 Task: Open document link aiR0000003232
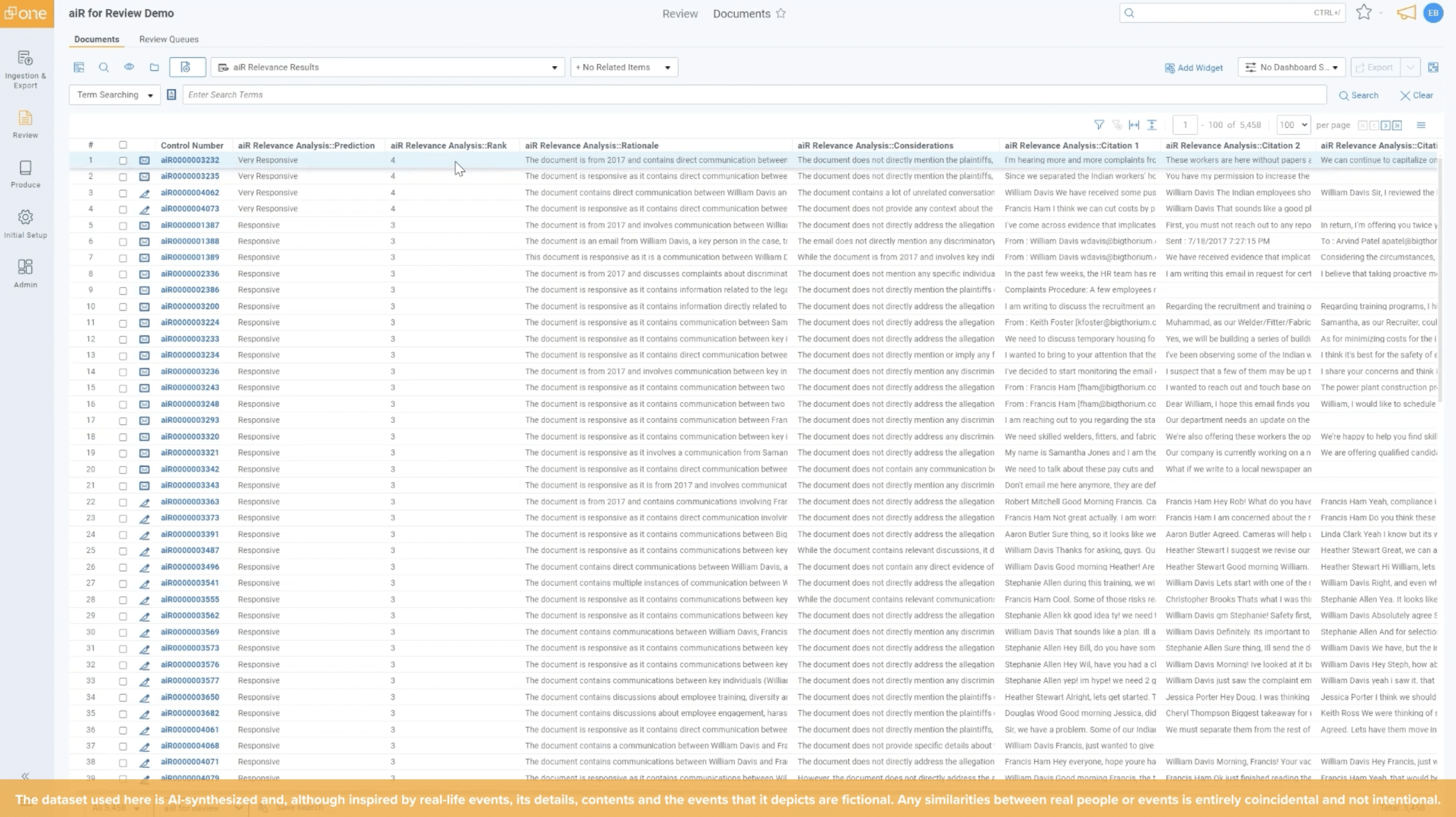click(x=190, y=161)
